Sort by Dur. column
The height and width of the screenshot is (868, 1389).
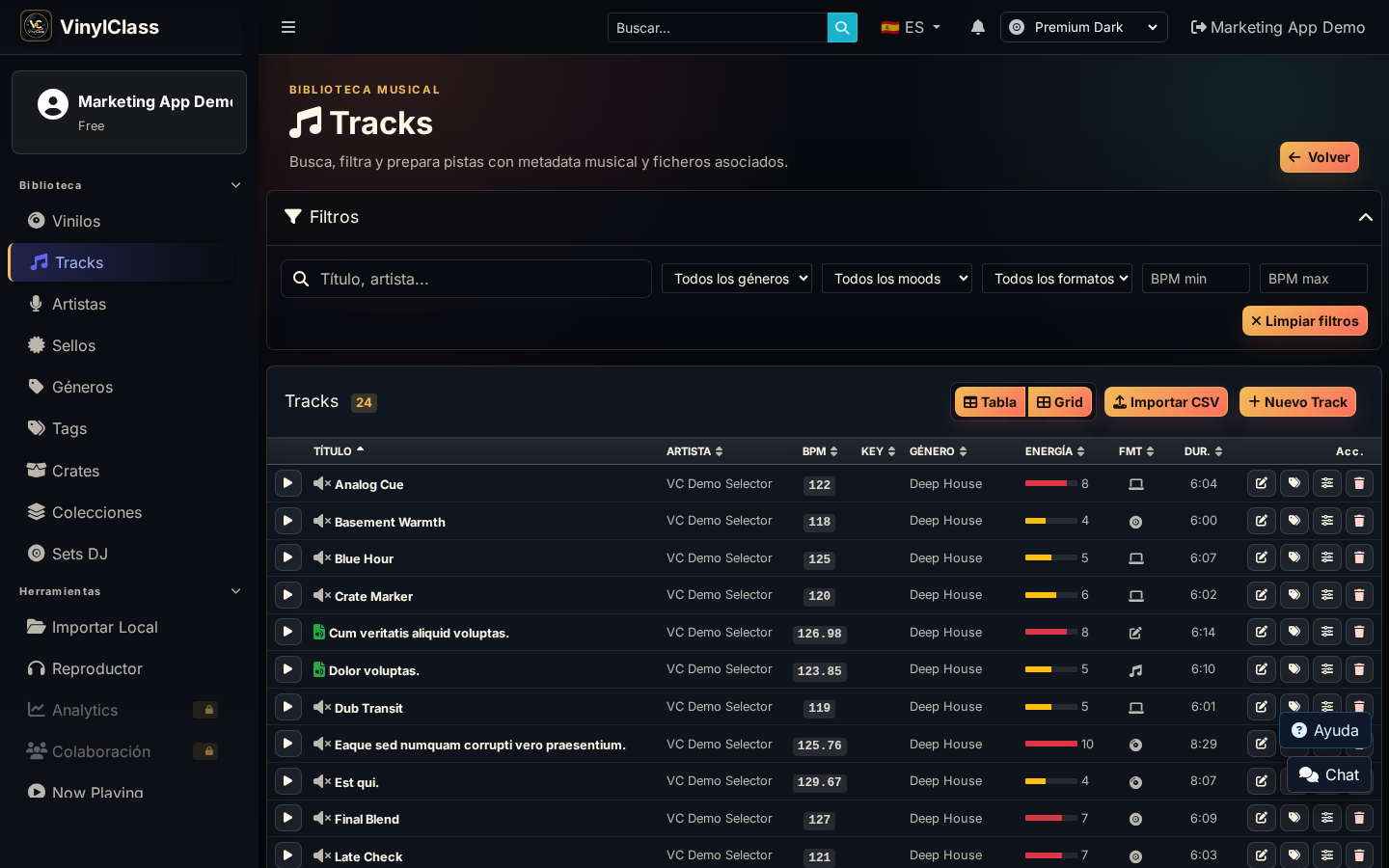pos(1204,451)
